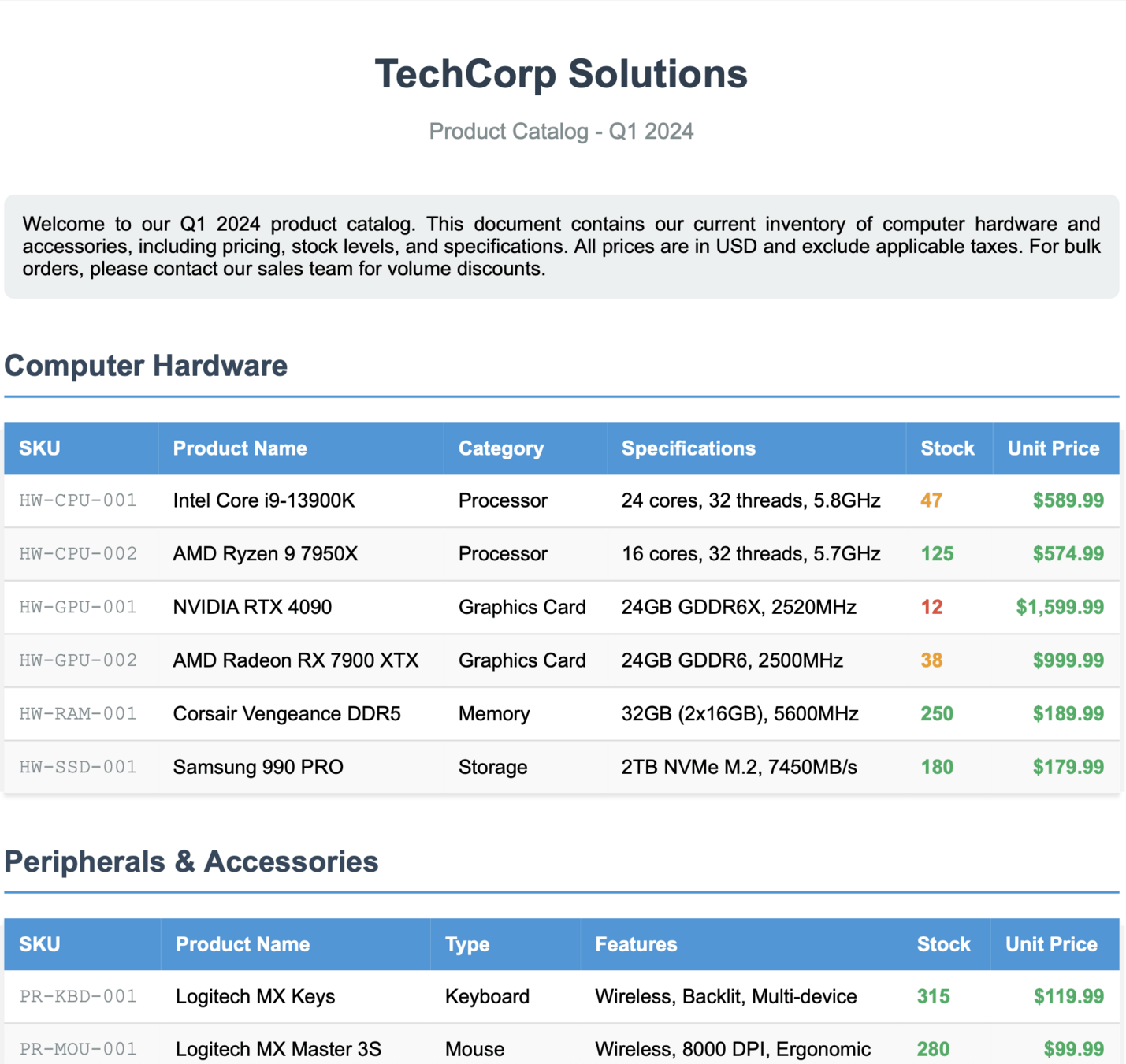Click the stock value 315
1126x1064 pixels.
coord(933,996)
